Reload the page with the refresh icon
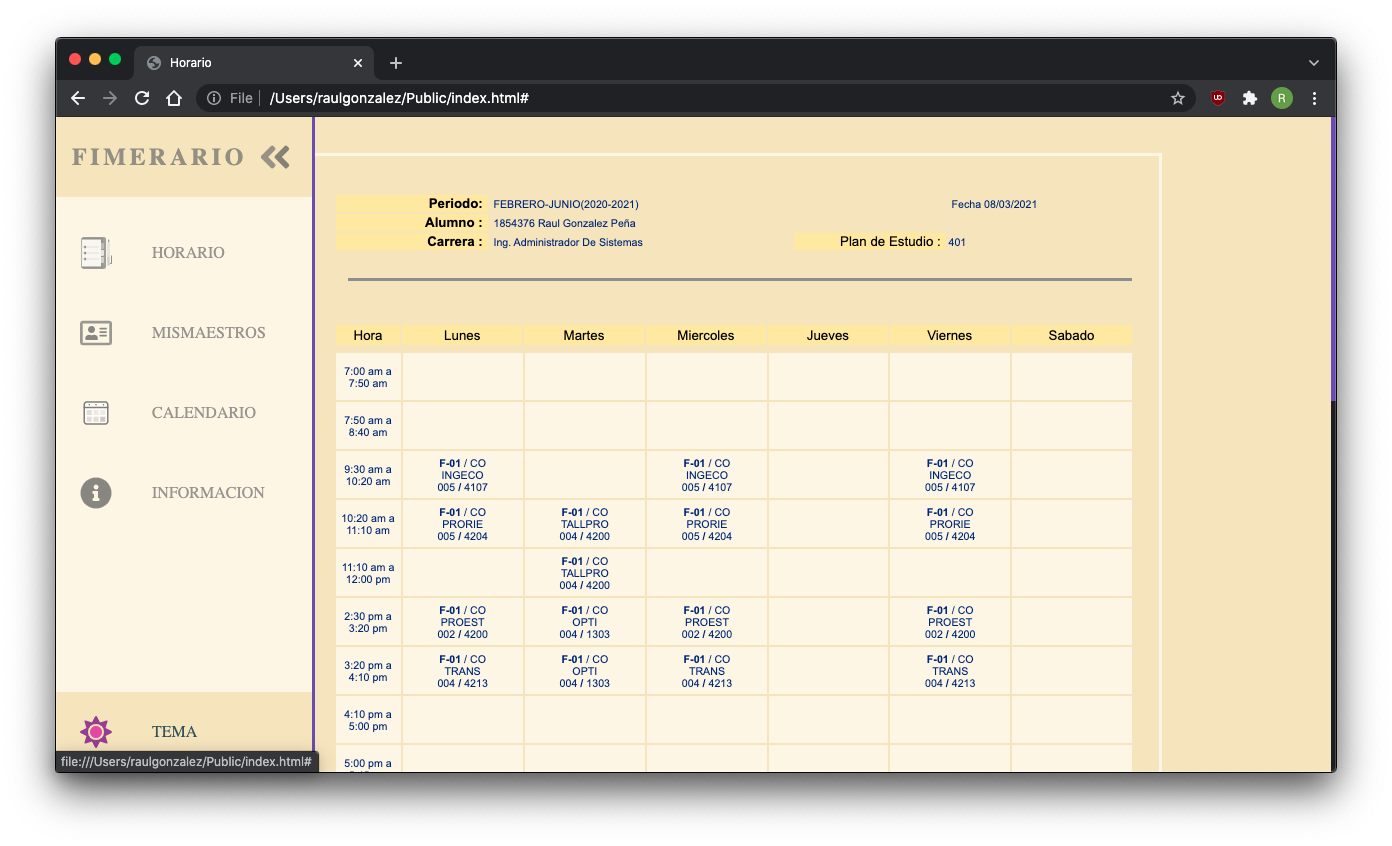Viewport: 1392px width, 846px height. 142,98
